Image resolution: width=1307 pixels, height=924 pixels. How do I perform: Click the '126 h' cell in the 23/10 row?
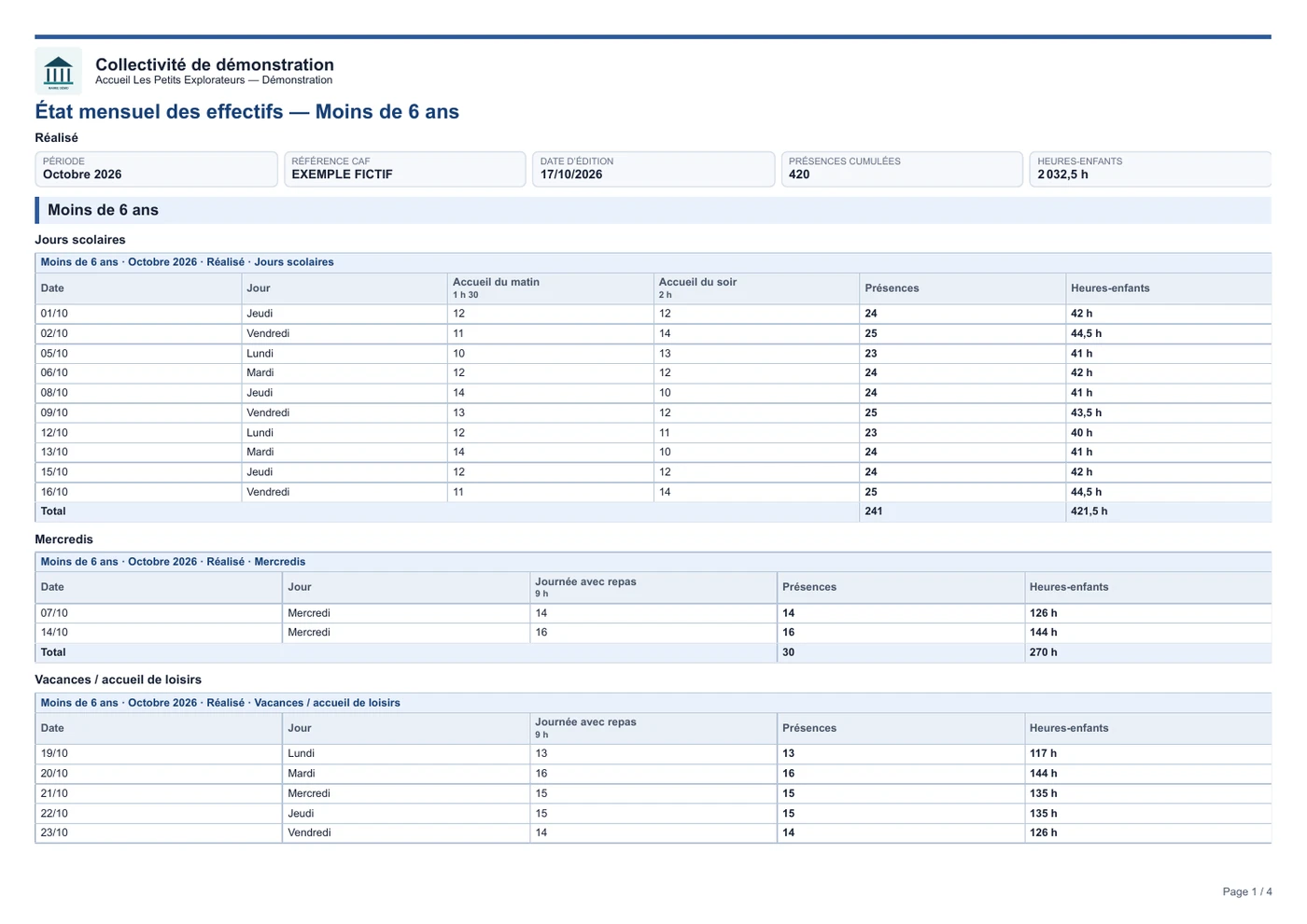pos(1148,833)
